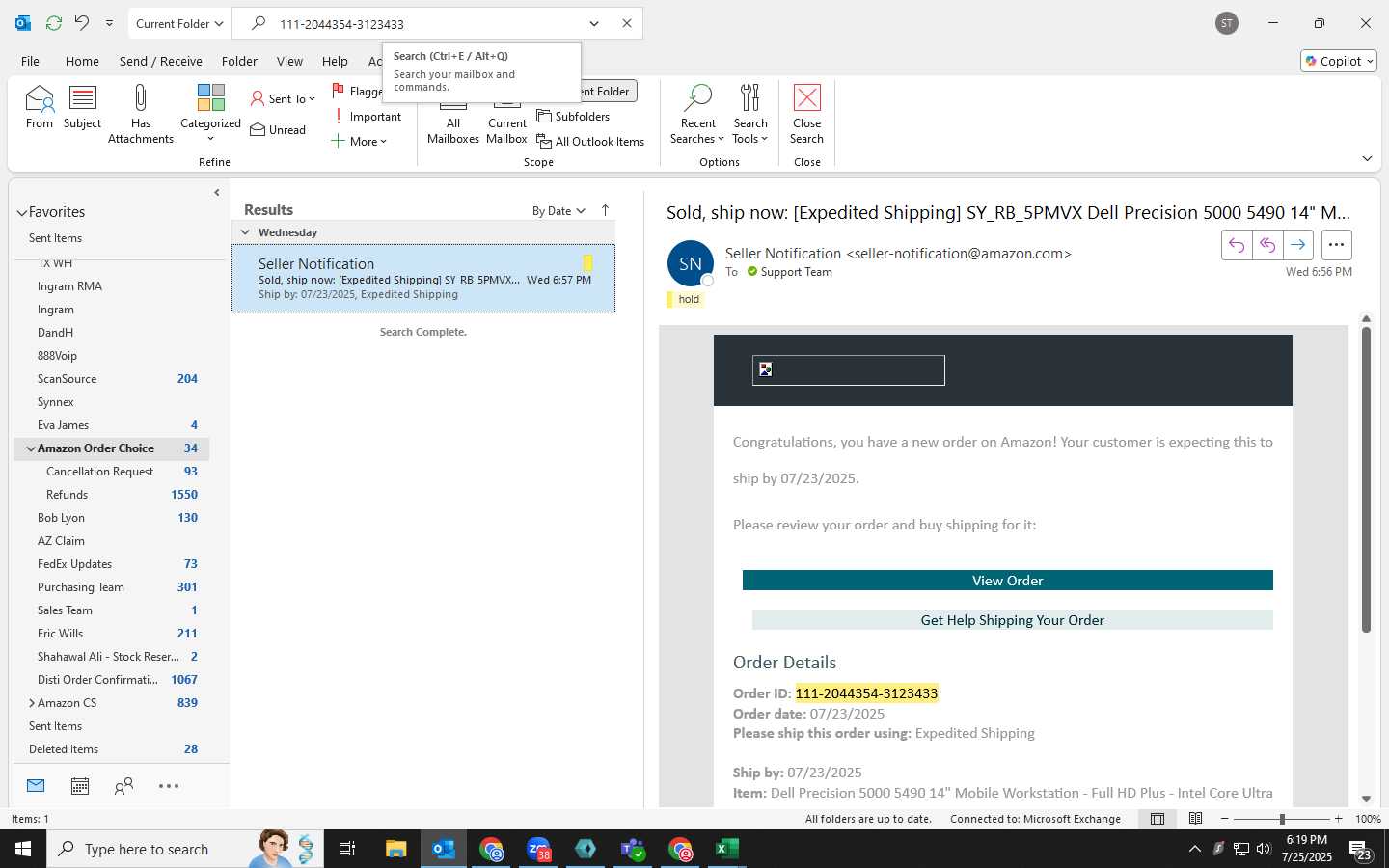Open the Categorized filter

210,114
